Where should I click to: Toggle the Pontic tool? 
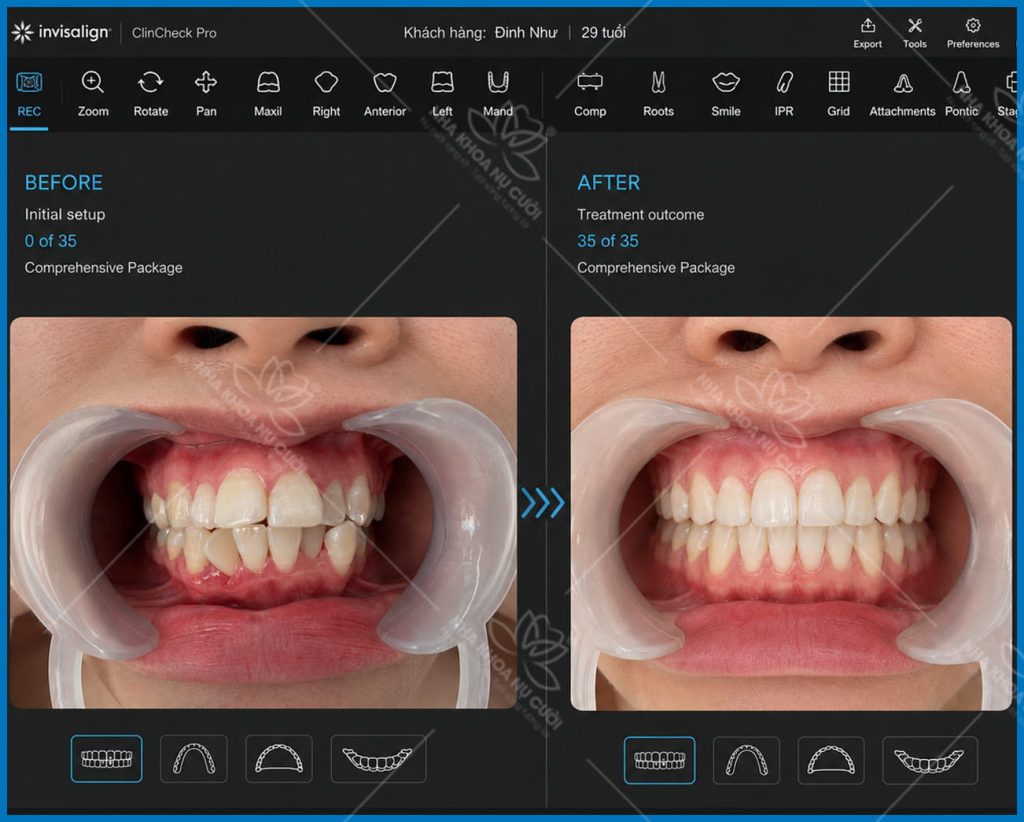pos(961,95)
